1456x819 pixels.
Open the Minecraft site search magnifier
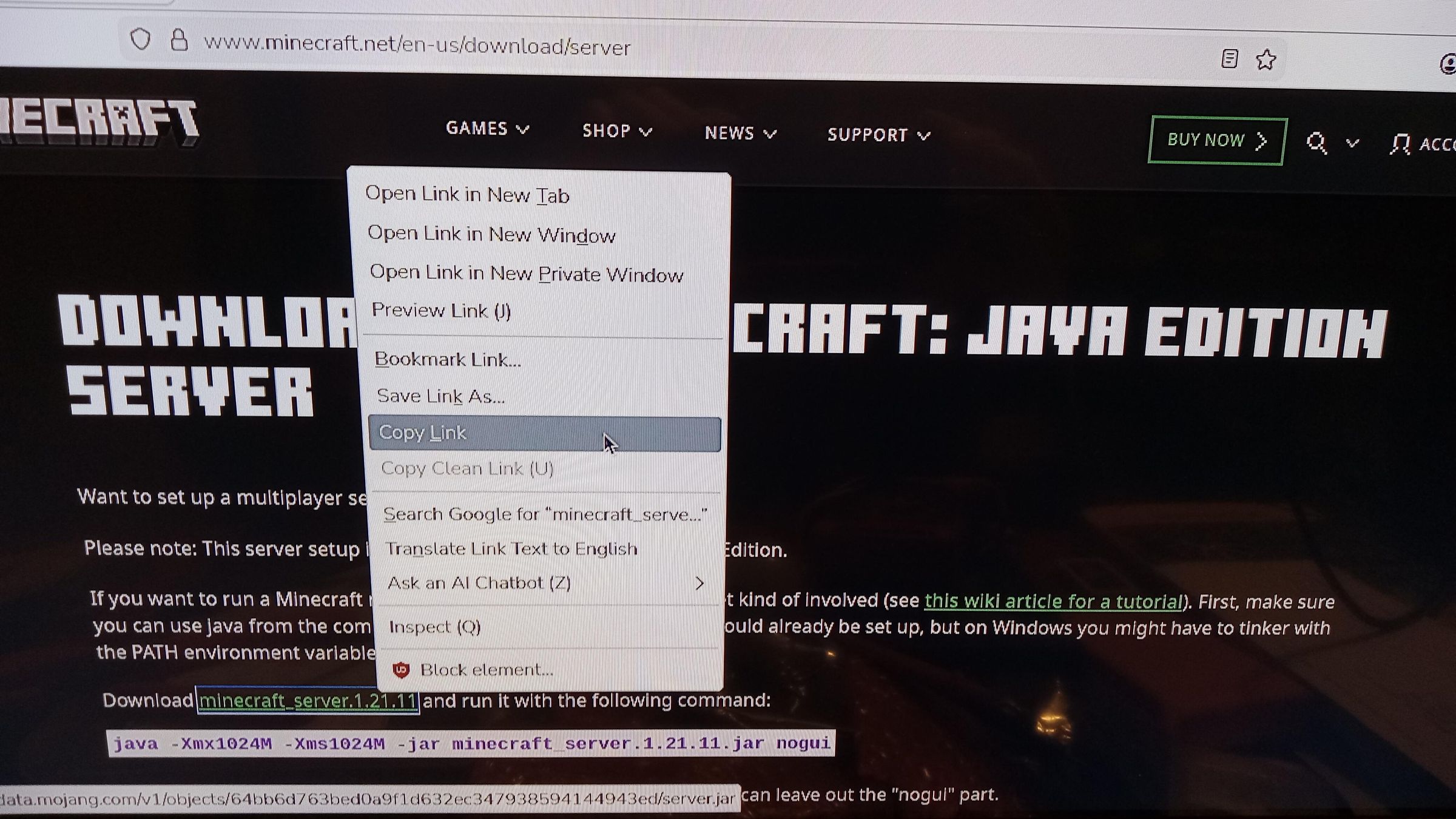coord(1316,143)
